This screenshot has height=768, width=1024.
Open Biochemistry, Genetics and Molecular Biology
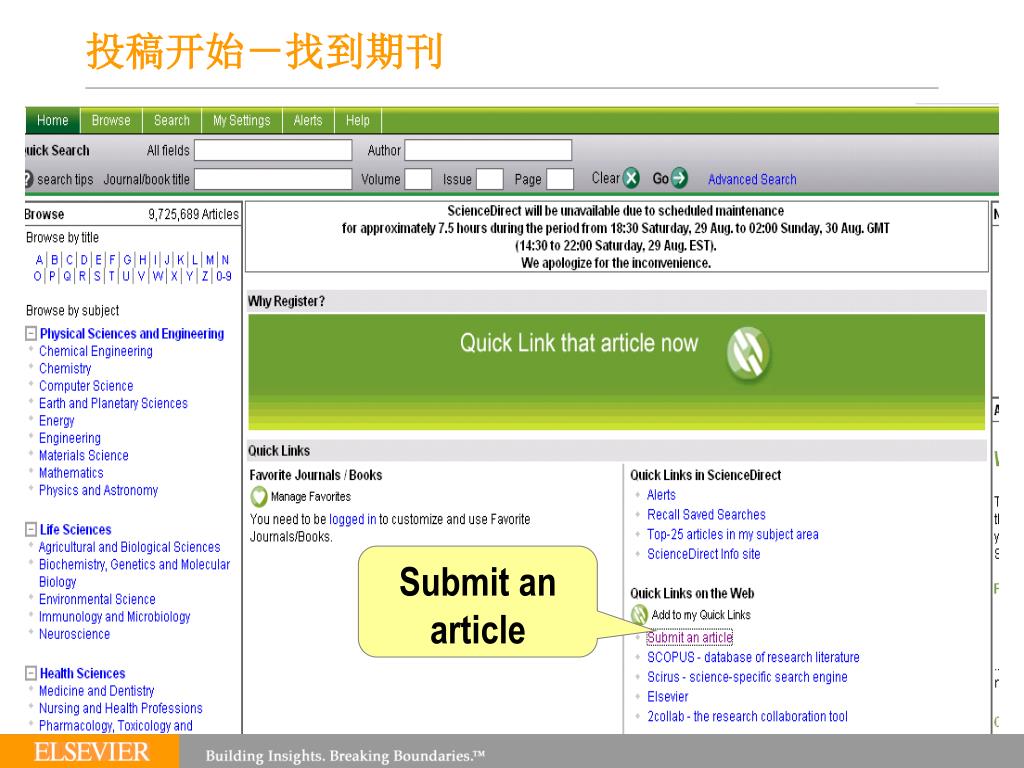134,573
